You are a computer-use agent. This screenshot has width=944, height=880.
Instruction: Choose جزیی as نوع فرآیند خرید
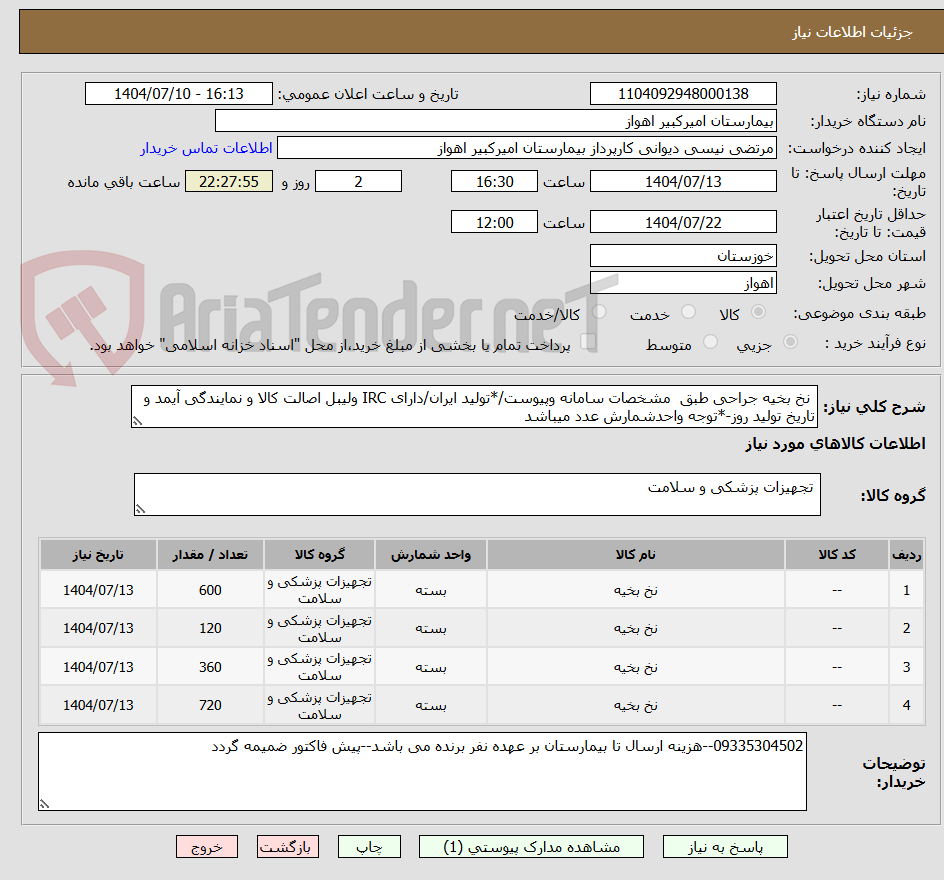790,341
